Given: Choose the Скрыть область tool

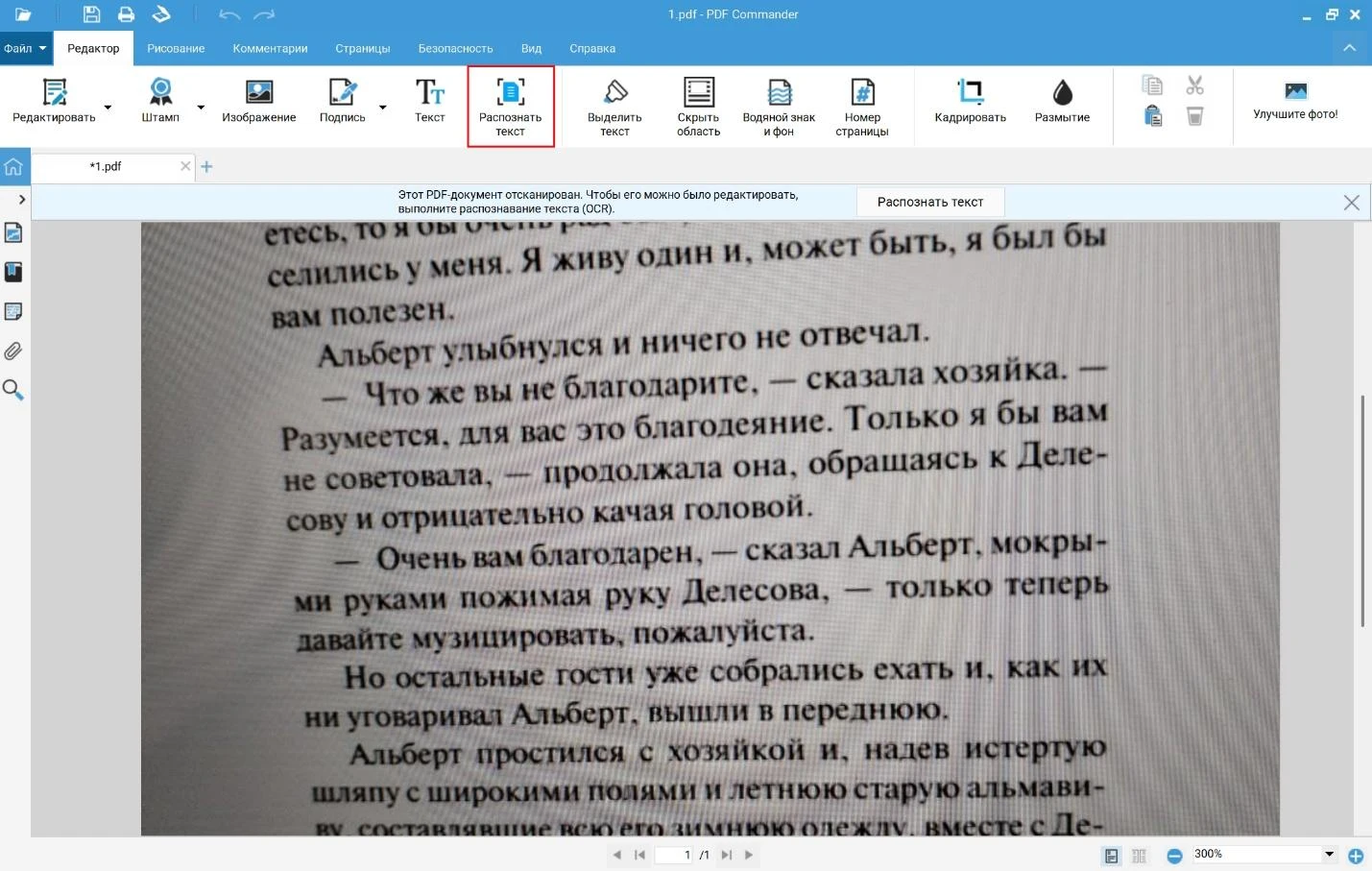Looking at the screenshot, I should [698, 107].
